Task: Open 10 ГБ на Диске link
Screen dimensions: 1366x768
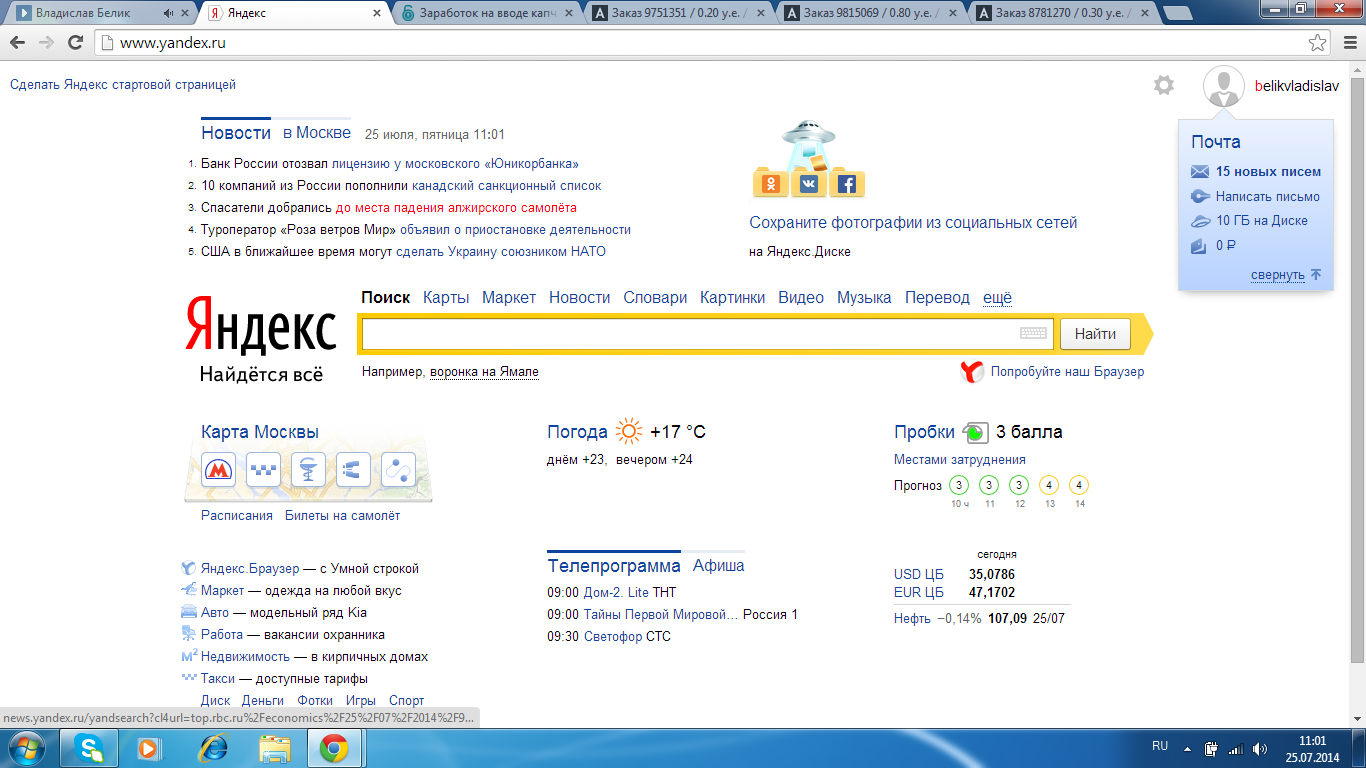Action: point(1262,221)
